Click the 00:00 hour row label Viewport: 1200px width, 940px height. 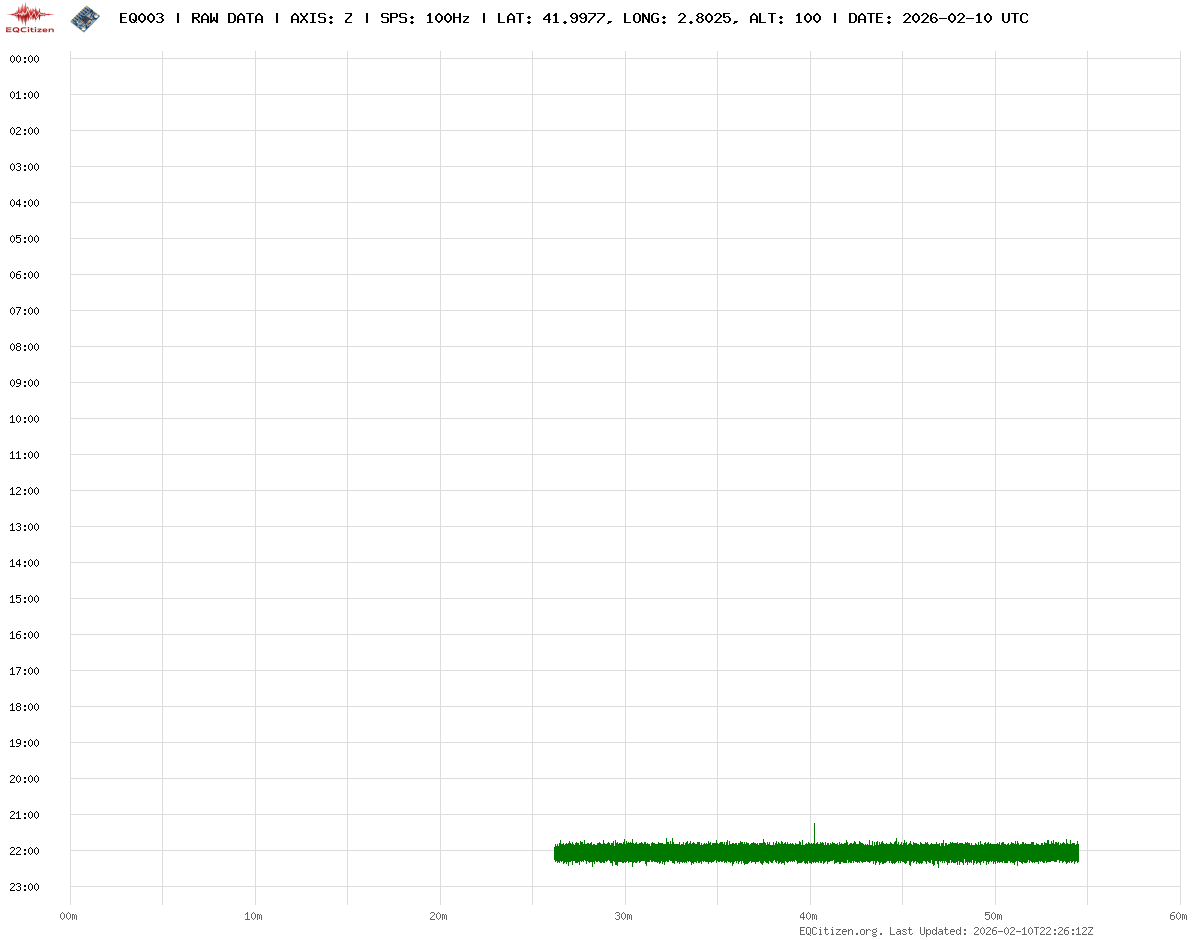point(24,59)
